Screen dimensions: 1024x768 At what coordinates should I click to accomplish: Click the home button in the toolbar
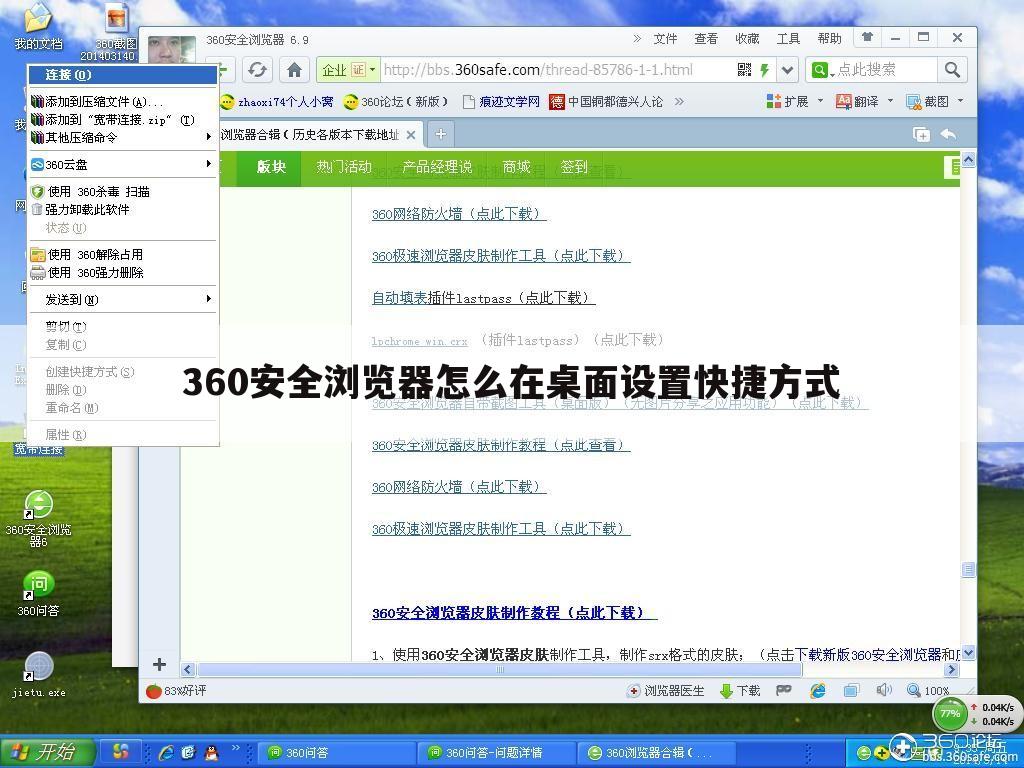pyautogui.click(x=294, y=69)
